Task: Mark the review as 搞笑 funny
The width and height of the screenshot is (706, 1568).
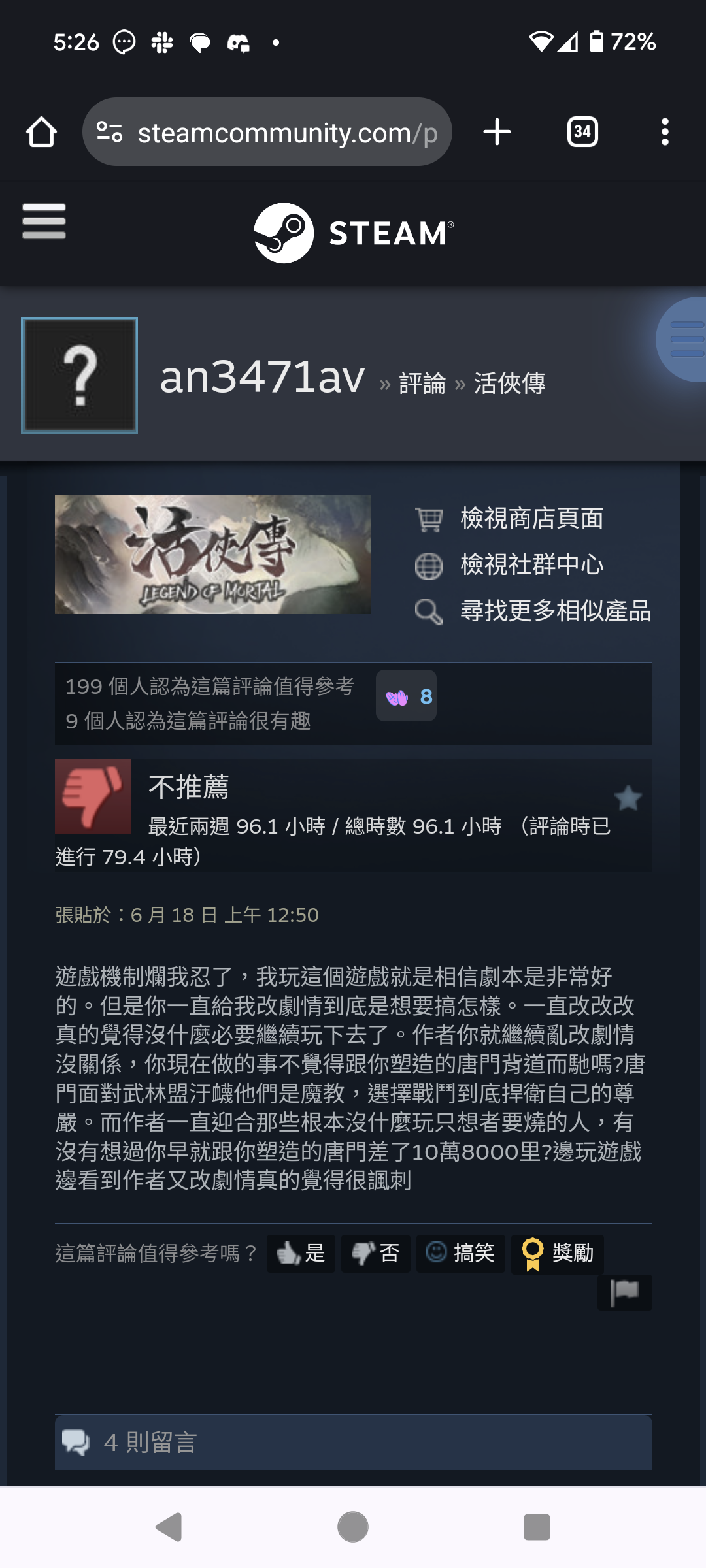Action: pyautogui.click(x=461, y=1253)
